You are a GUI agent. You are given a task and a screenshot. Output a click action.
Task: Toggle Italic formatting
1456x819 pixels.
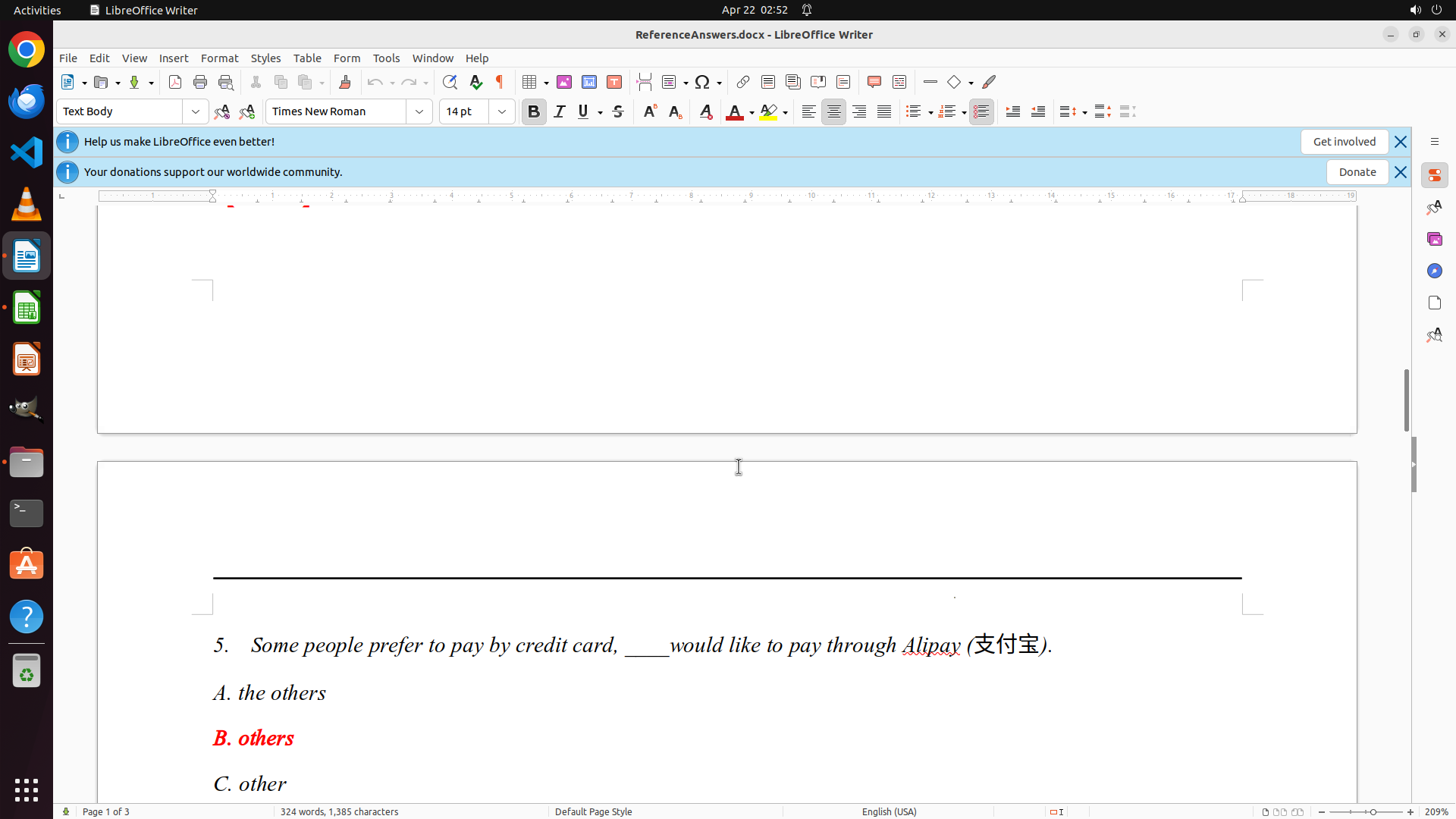[x=560, y=111]
